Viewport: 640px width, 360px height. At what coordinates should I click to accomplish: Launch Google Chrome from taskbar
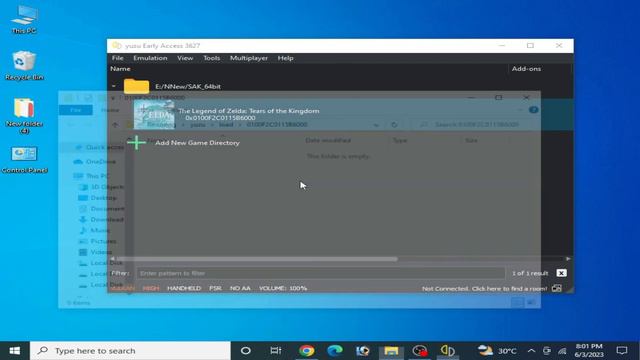point(306,351)
